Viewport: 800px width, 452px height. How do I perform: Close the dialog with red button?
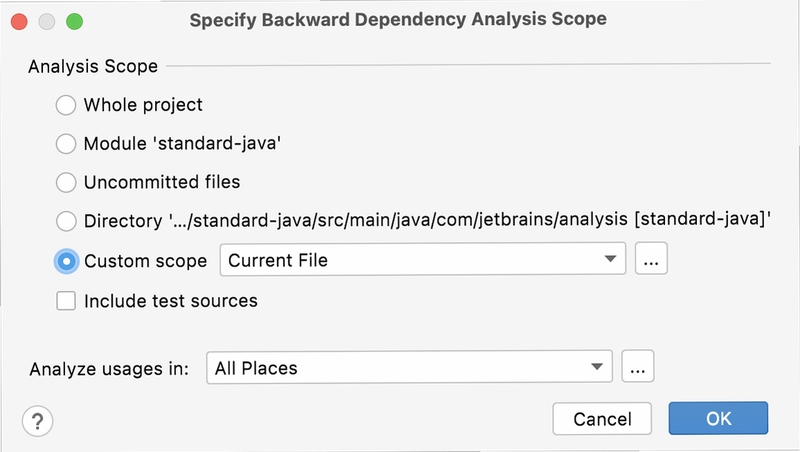click(19, 21)
